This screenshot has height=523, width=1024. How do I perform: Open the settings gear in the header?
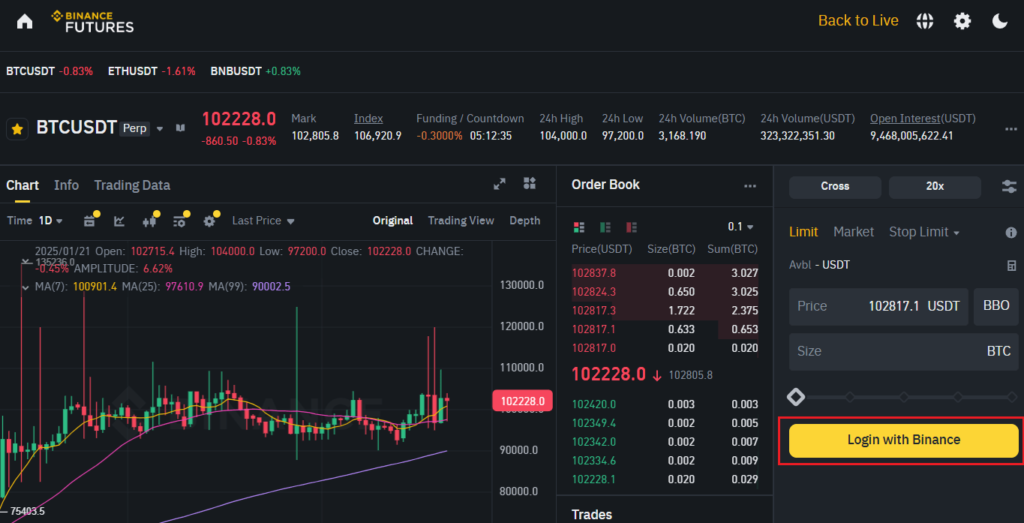(x=962, y=21)
